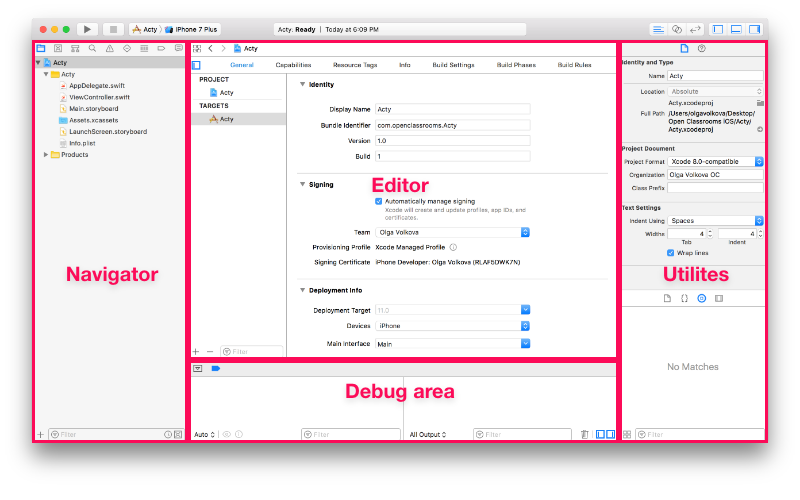Switch to the Resource Tags tab
This screenshot has width=800, height=500.
(x=355, y=65)
